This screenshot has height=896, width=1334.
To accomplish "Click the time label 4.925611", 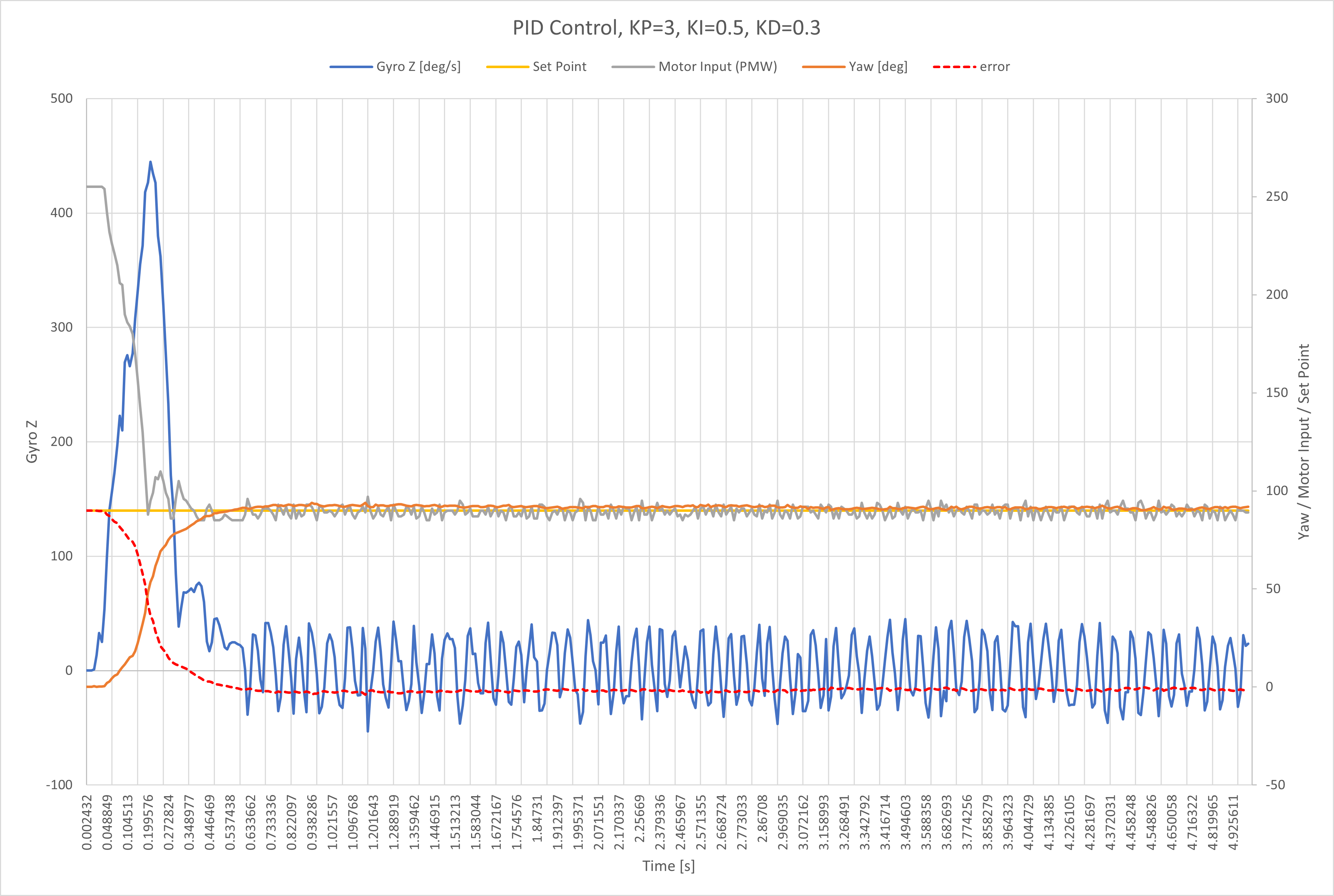I will (x=1233, y=822).
